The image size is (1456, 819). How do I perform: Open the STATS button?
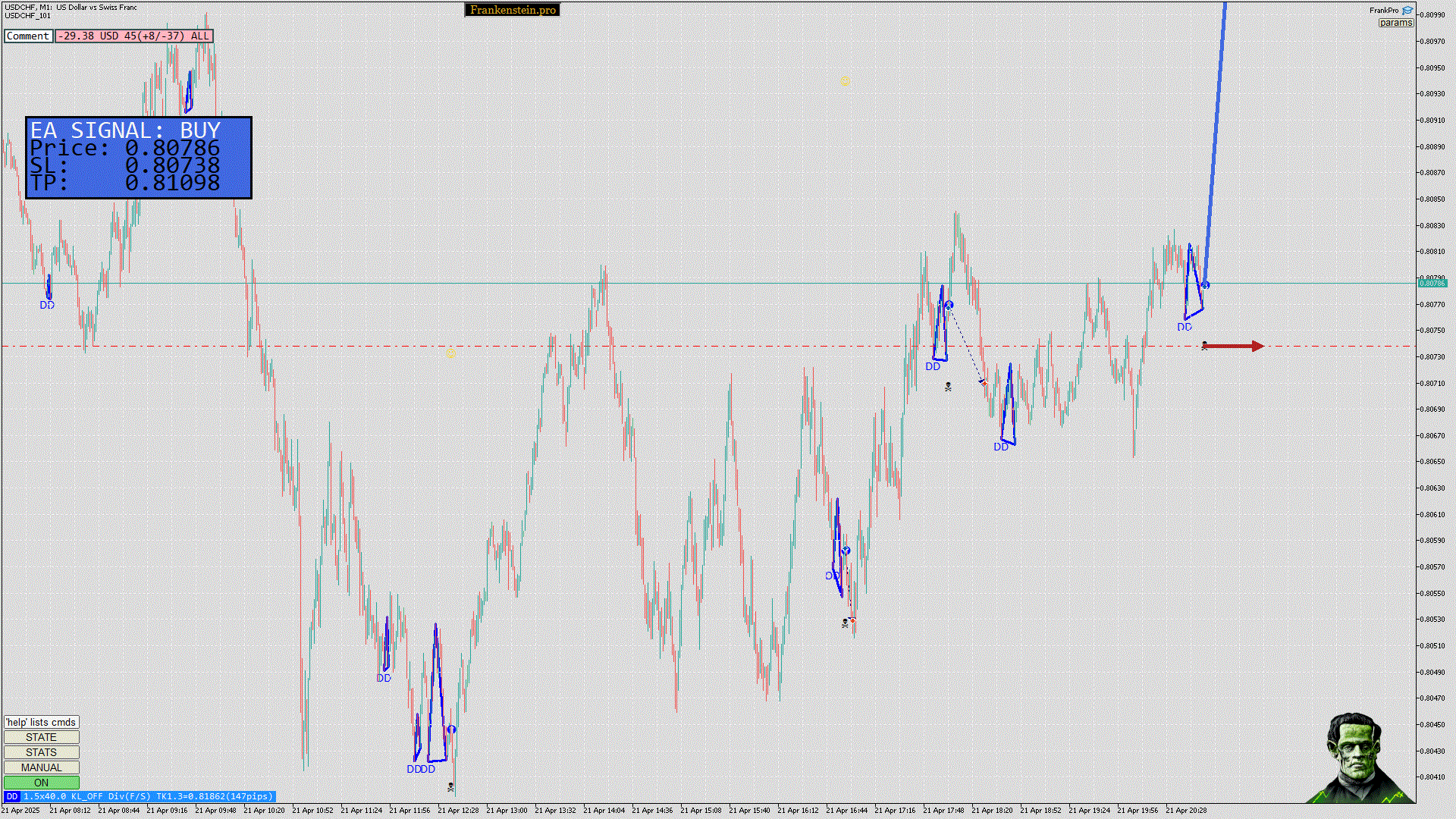(x=41, y=752)
